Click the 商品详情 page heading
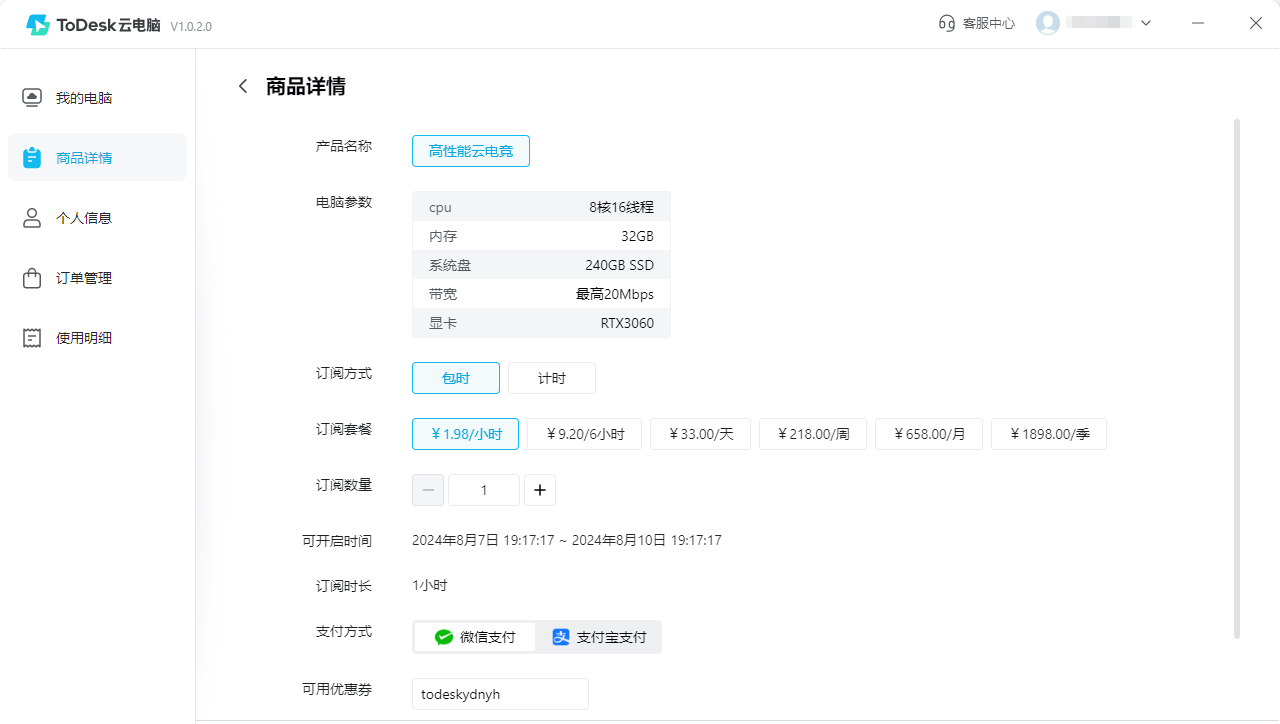The height and width of the screenshot is (724, 1280). pyautogui.click(x=306, y=86)
